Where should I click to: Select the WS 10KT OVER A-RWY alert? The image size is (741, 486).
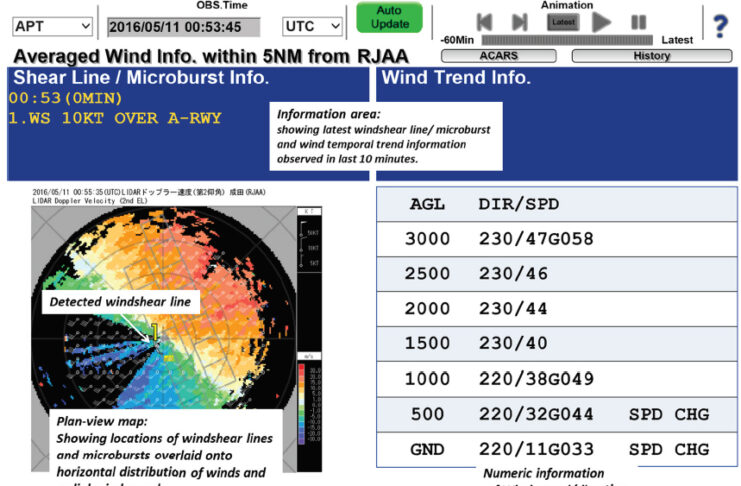(115, 118)
